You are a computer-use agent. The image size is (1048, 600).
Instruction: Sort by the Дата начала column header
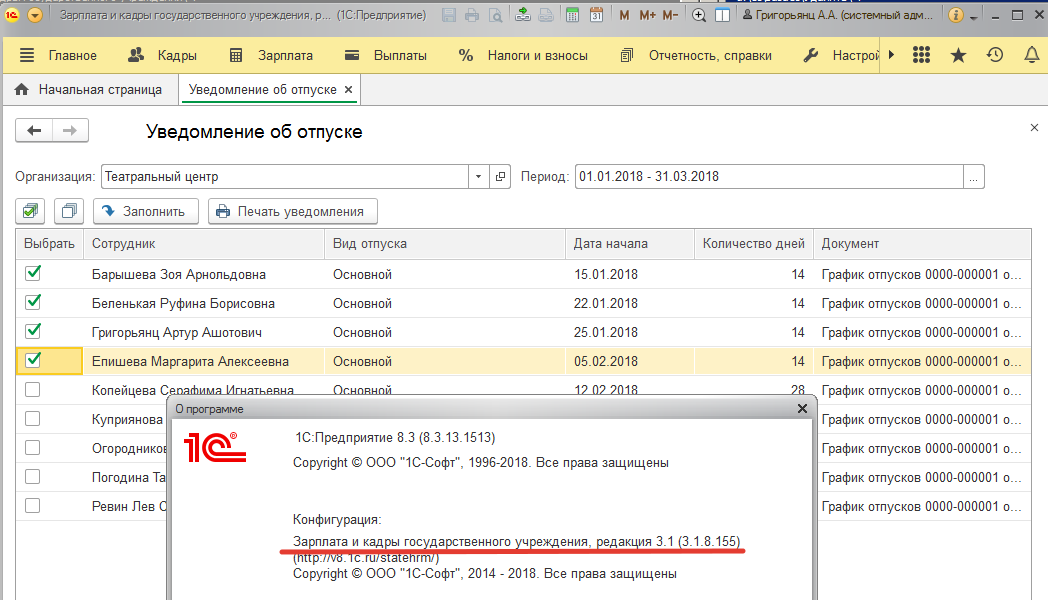(x=630, y=244)
